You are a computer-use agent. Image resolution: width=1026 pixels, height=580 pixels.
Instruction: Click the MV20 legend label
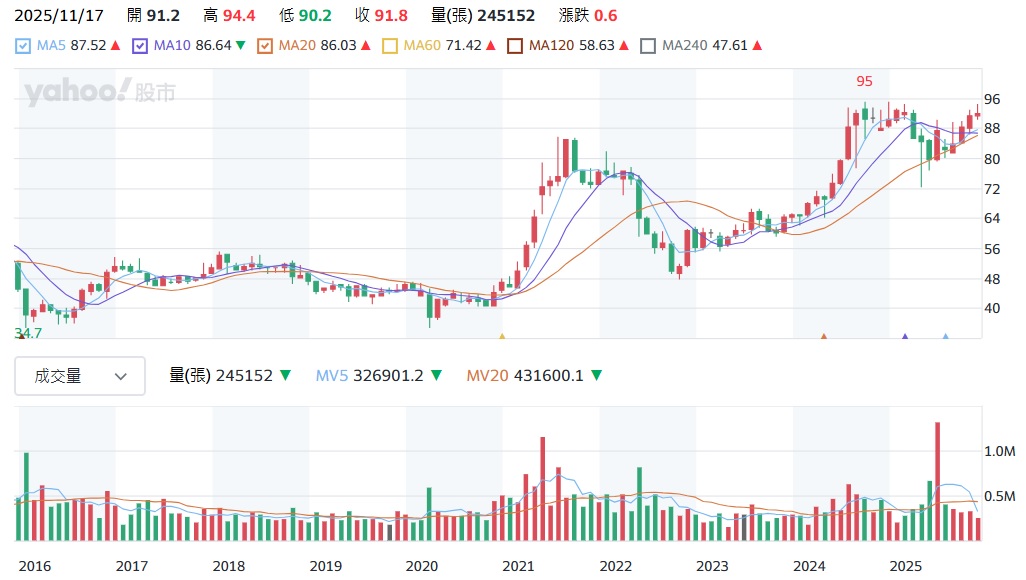[486, 375]
